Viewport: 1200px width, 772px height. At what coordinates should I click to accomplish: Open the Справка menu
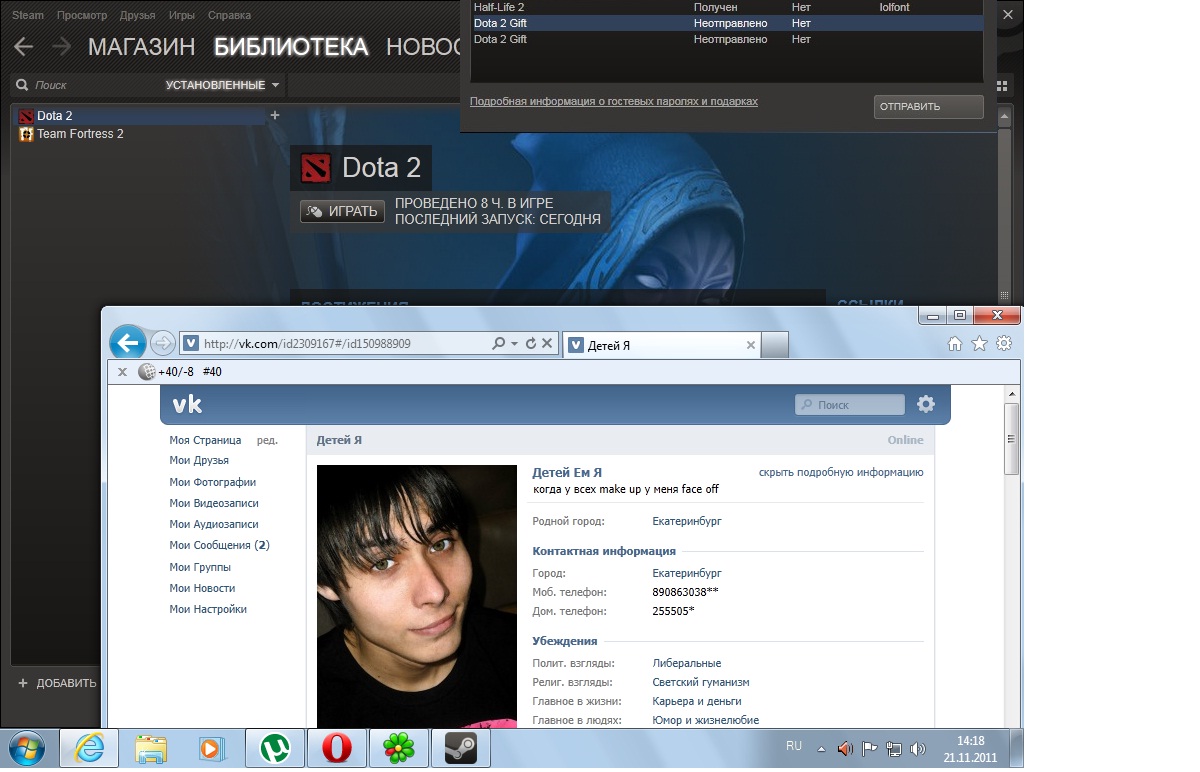click(230, 16)
